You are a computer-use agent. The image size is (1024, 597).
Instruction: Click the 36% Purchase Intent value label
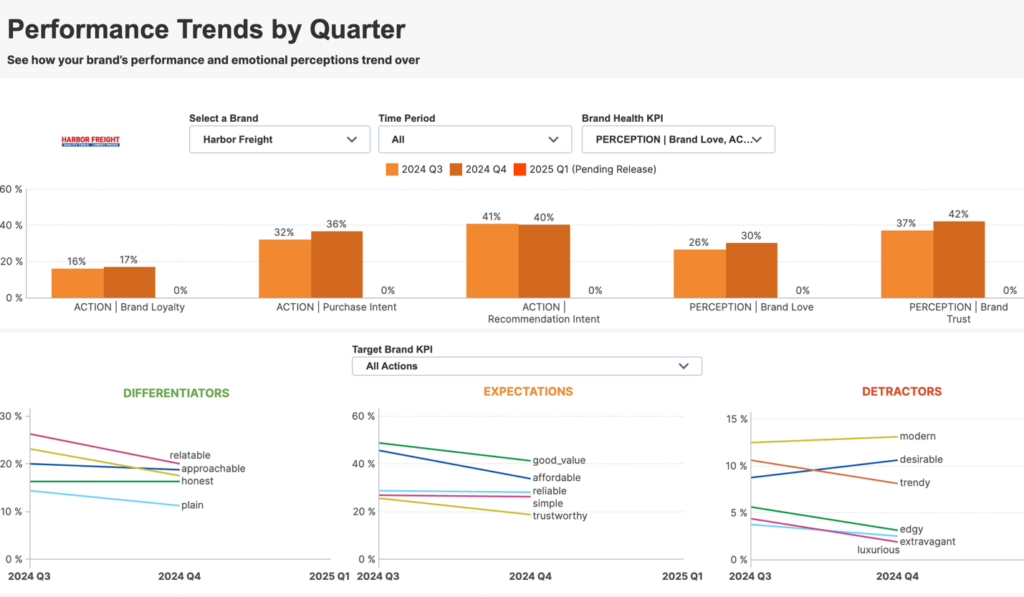pyautogui.click(x=336, y=224)
